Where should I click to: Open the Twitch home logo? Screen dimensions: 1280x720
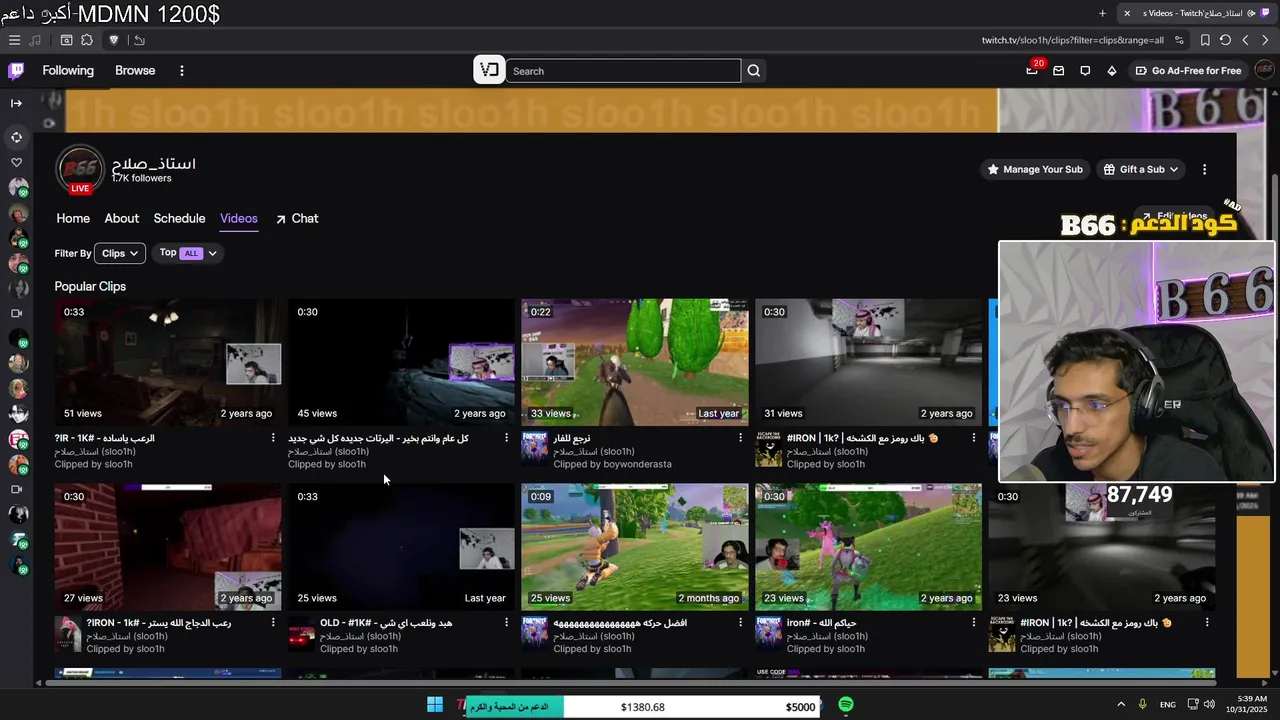point(16,70)
